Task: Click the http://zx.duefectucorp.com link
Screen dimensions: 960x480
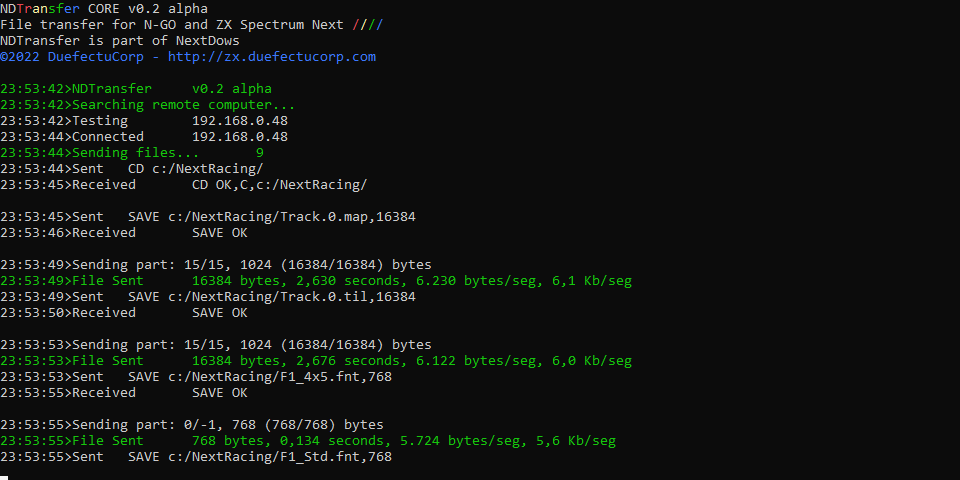Action: [271, 57]
